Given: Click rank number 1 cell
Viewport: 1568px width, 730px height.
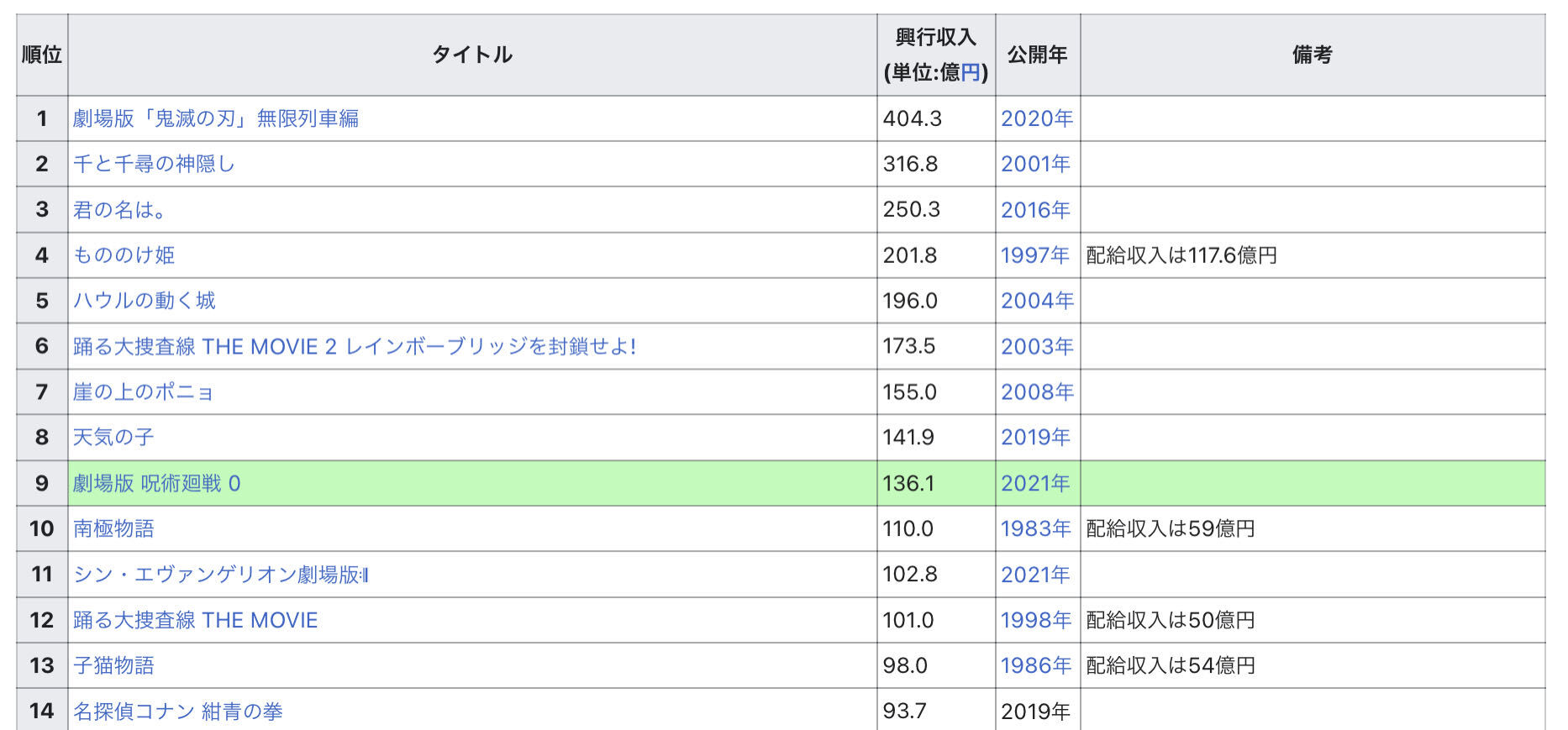Looking at the screenshot, I should pyautogui.click(x=42, y=118).
